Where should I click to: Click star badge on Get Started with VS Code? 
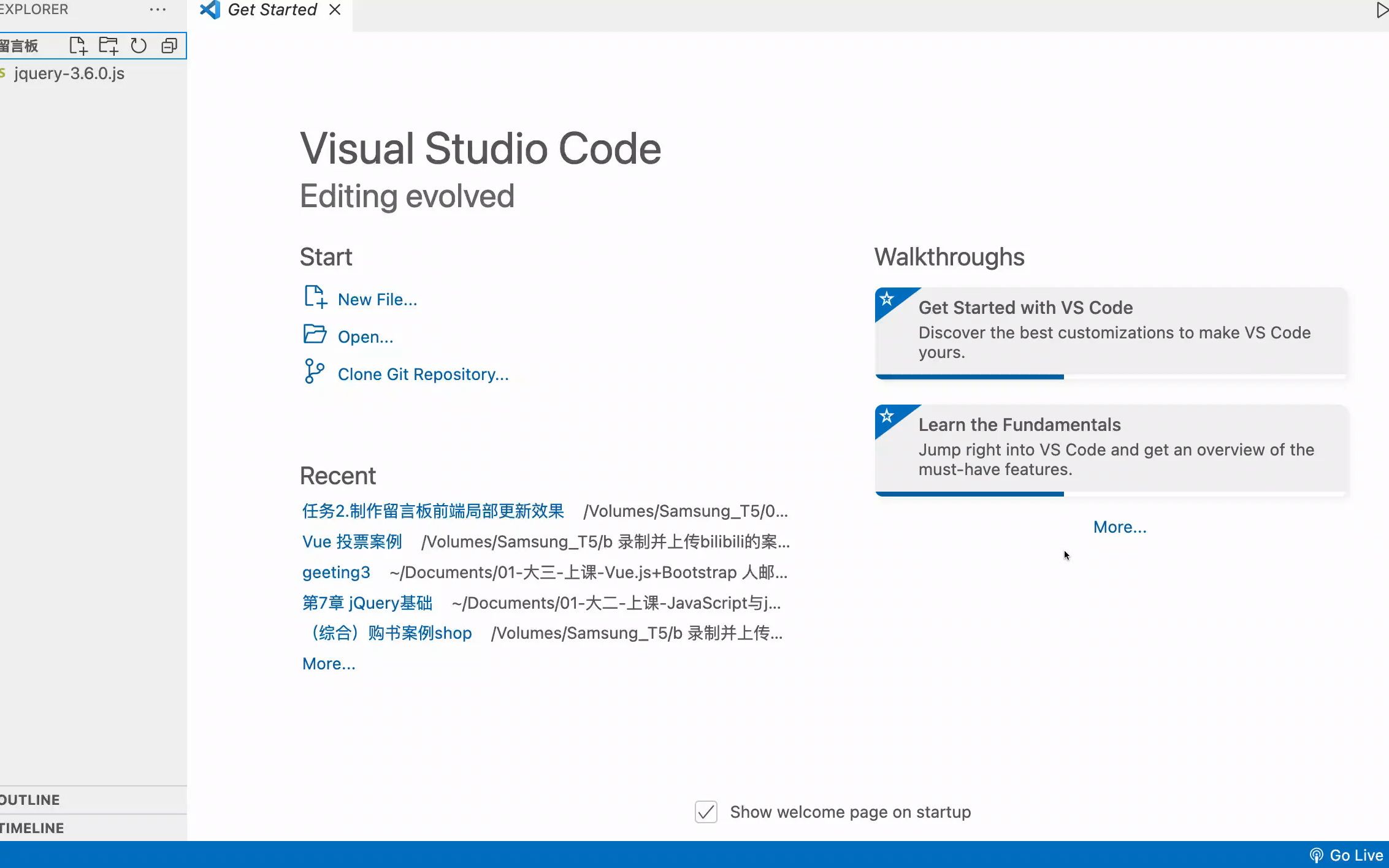[887, 299]
